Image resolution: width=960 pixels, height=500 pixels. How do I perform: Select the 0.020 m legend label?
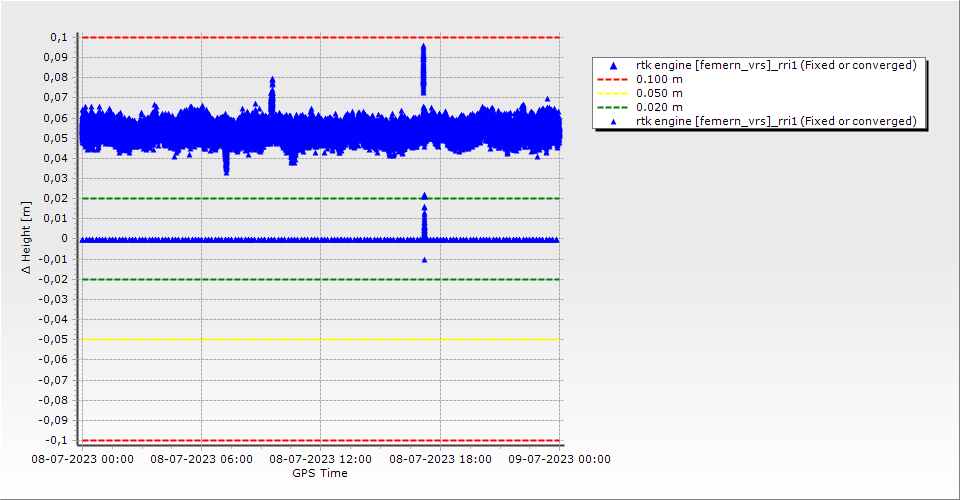pos(660,107)
